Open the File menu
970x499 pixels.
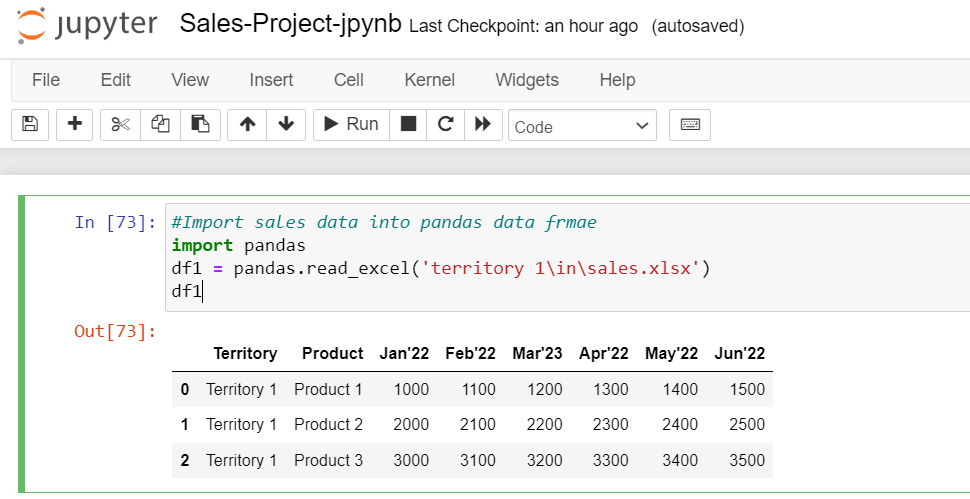coord(46,80)
